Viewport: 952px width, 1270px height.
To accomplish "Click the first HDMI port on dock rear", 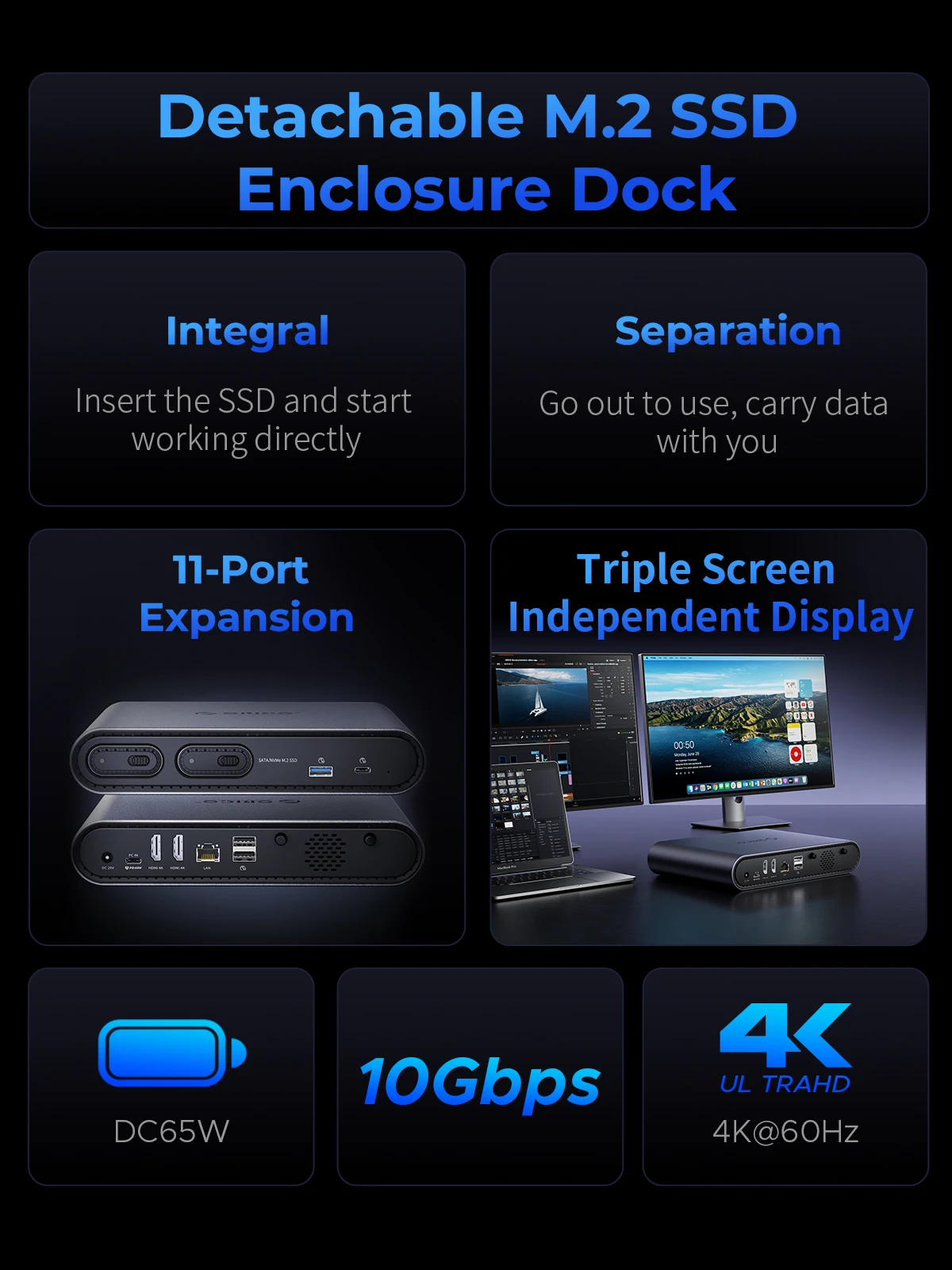I will coord(156,848).
